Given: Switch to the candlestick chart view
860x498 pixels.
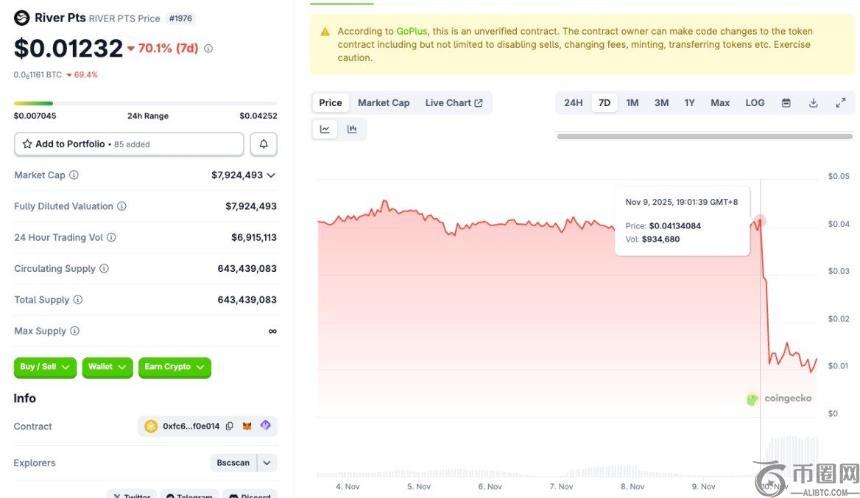Looking at the screenshot, I should point(352,129).
